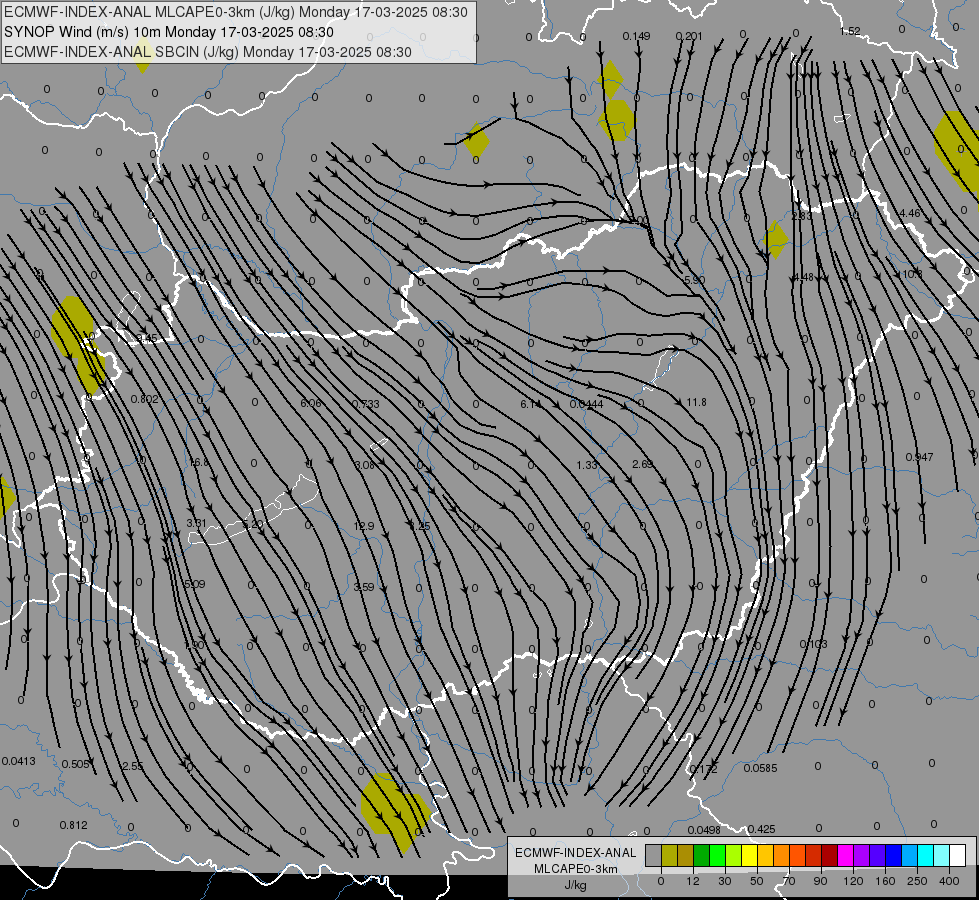Click the grid value '3.59' on the map
The width and height of the screenshot is (979, 900).
click(x=364, y=587)
